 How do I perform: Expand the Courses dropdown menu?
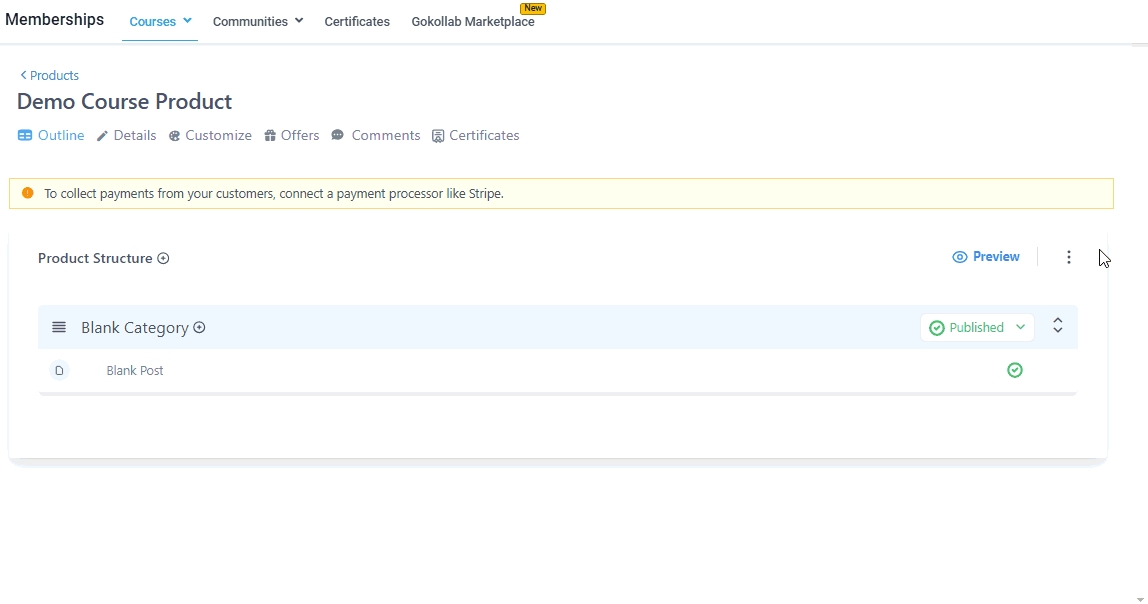(x=160, y=21)
